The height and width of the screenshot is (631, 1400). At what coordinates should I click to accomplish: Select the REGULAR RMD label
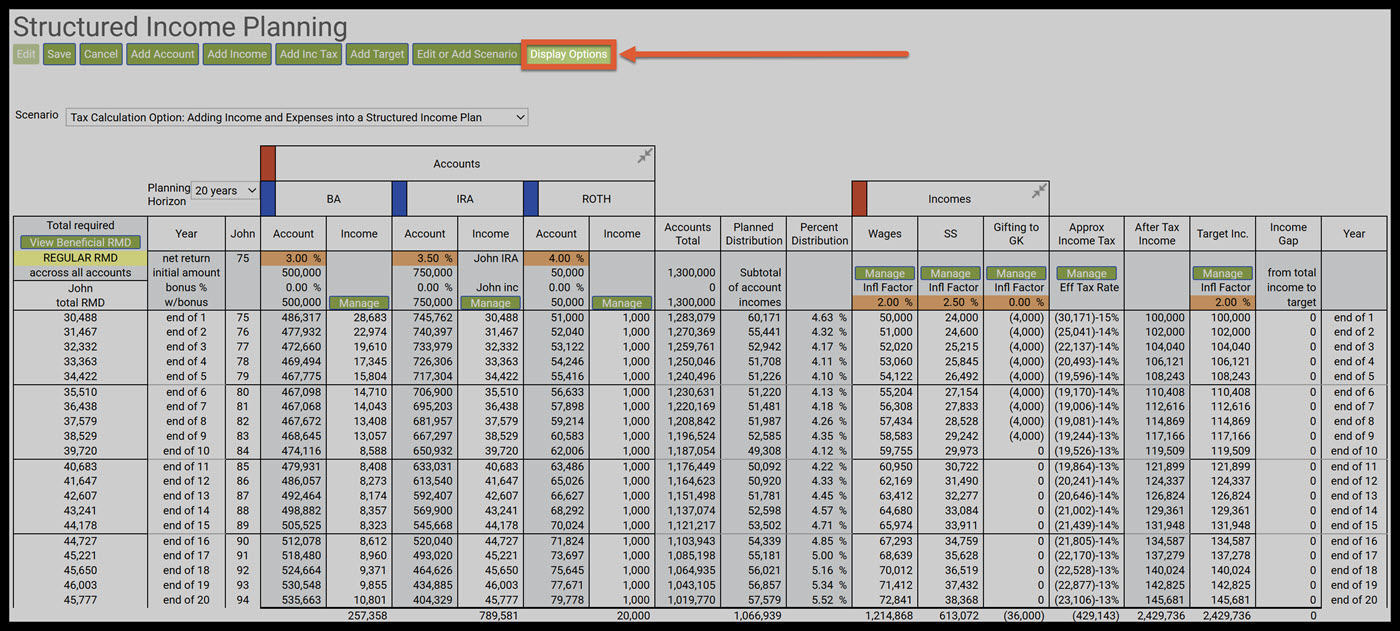[80, 258]
